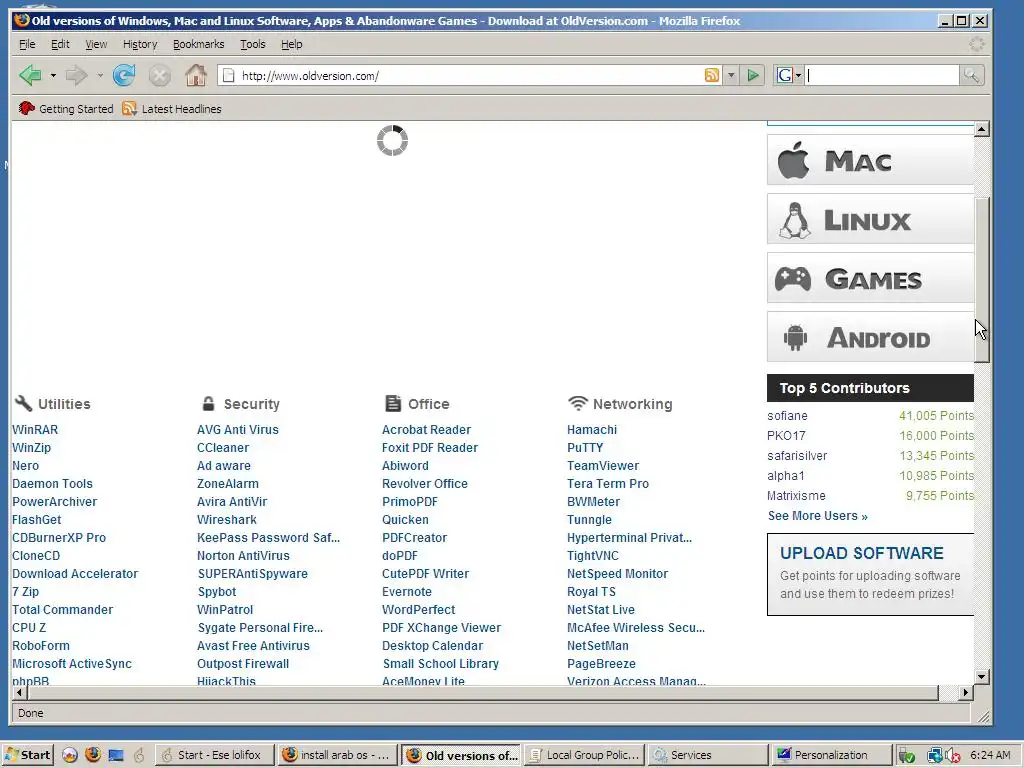Image resolution: width=1024 pixels, height=768 pixels.
Task: Click the Security padlock icon
Action: click(208, 404)
